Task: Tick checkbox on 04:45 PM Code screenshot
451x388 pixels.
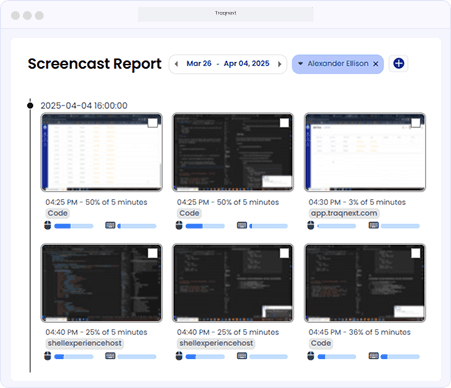Action: [x=416, y=253]
